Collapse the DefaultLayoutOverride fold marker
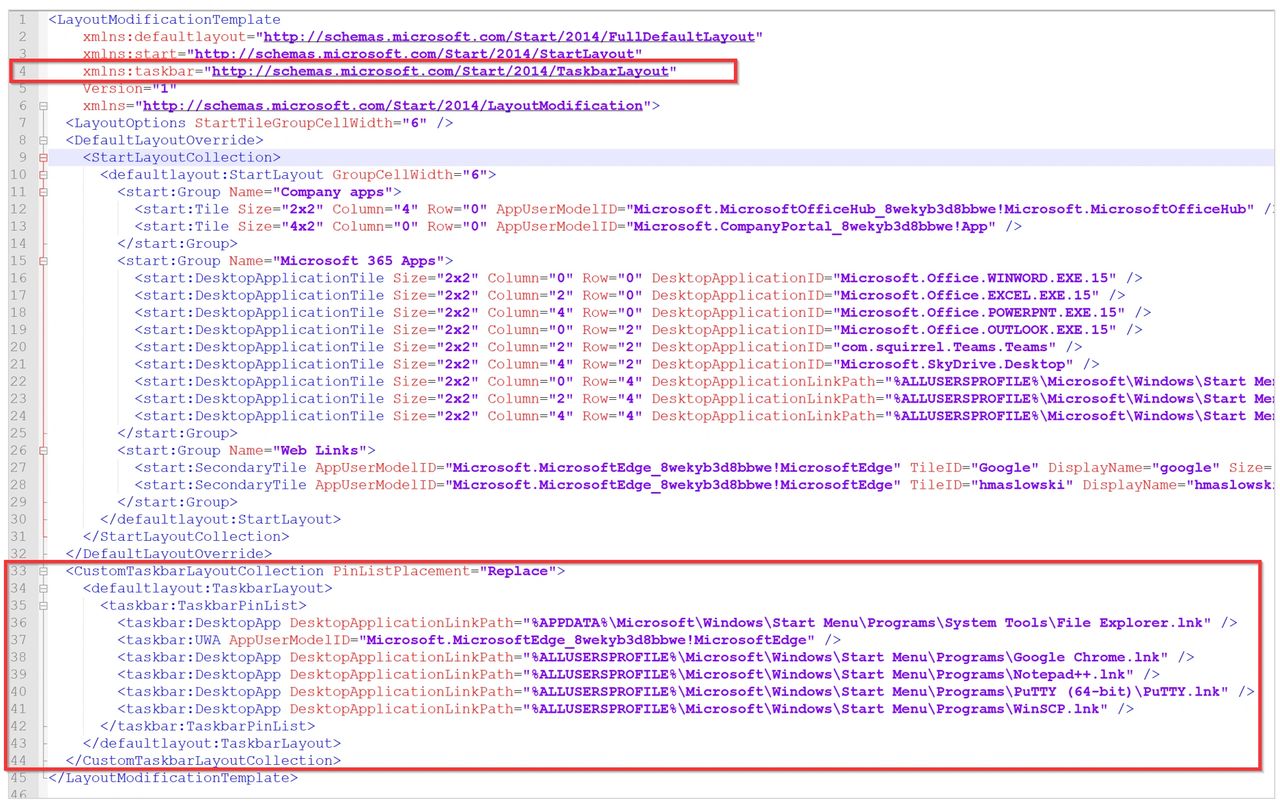The height and width of the screenshot is (803, 1280). tap(43, 140)
